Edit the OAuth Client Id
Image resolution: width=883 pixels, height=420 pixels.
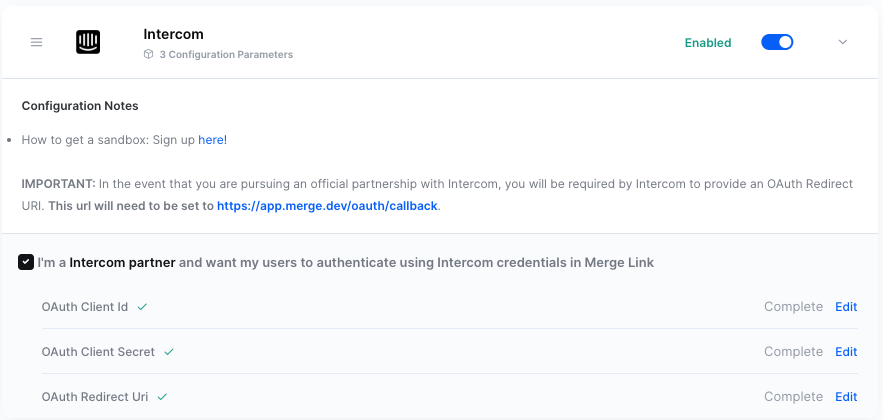[846, 307]
